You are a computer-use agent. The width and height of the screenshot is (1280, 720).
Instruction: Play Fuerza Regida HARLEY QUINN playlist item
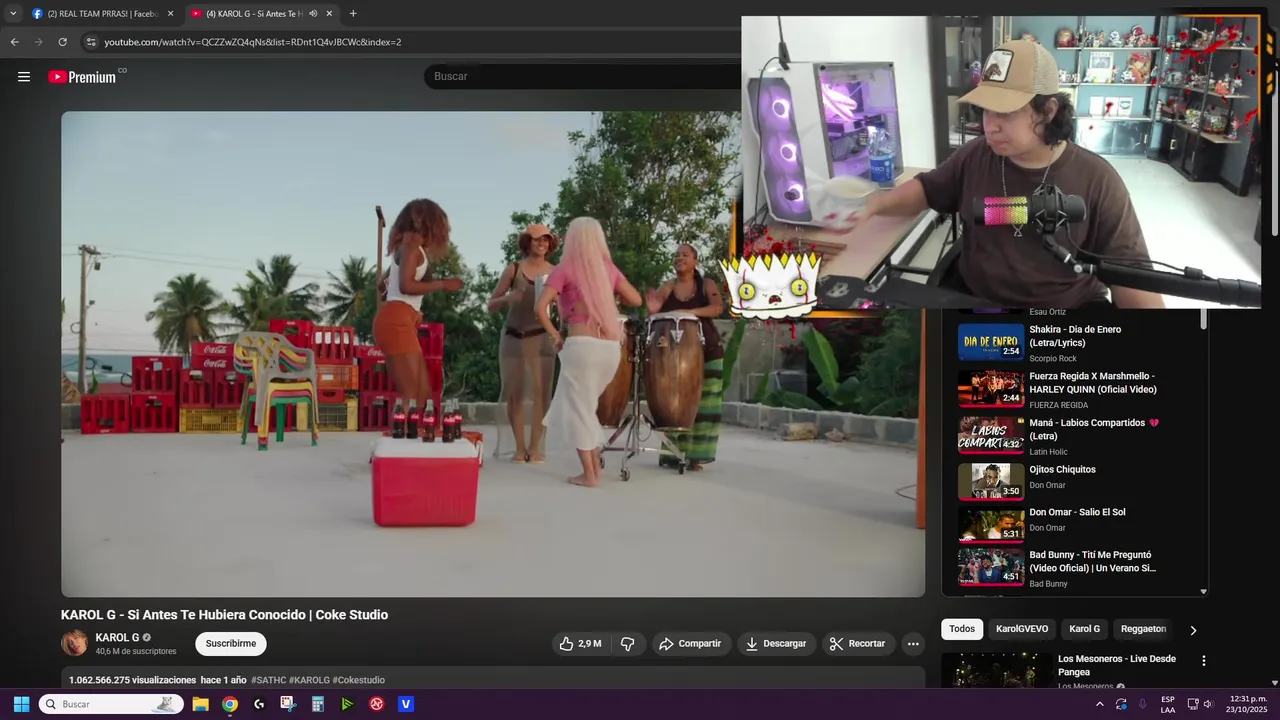1075,389
